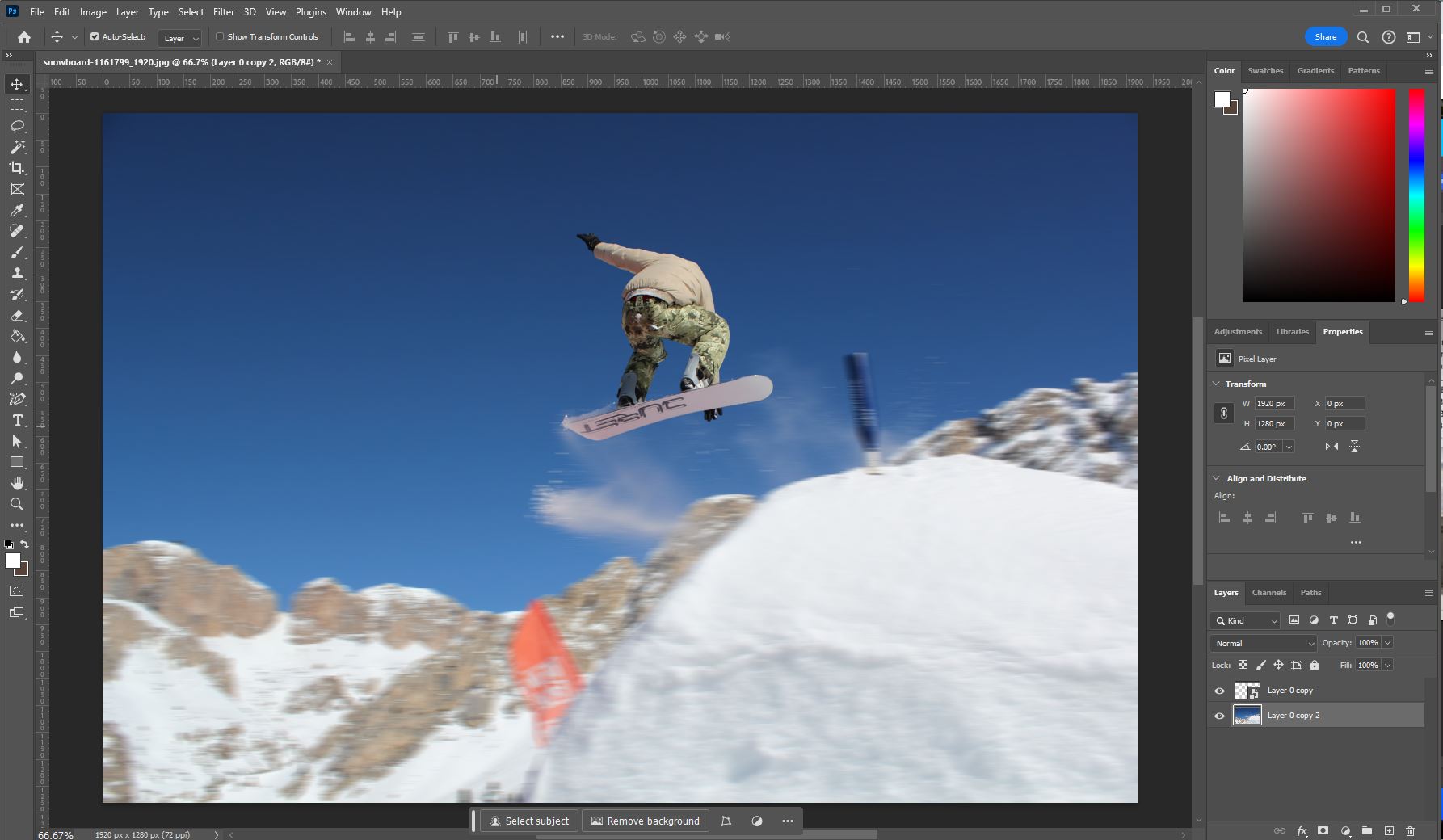The width and height of the screenshot is (1443, 840).
Task: Click the foreground color swatch in toolbar
Action: [x=13, y=561]
